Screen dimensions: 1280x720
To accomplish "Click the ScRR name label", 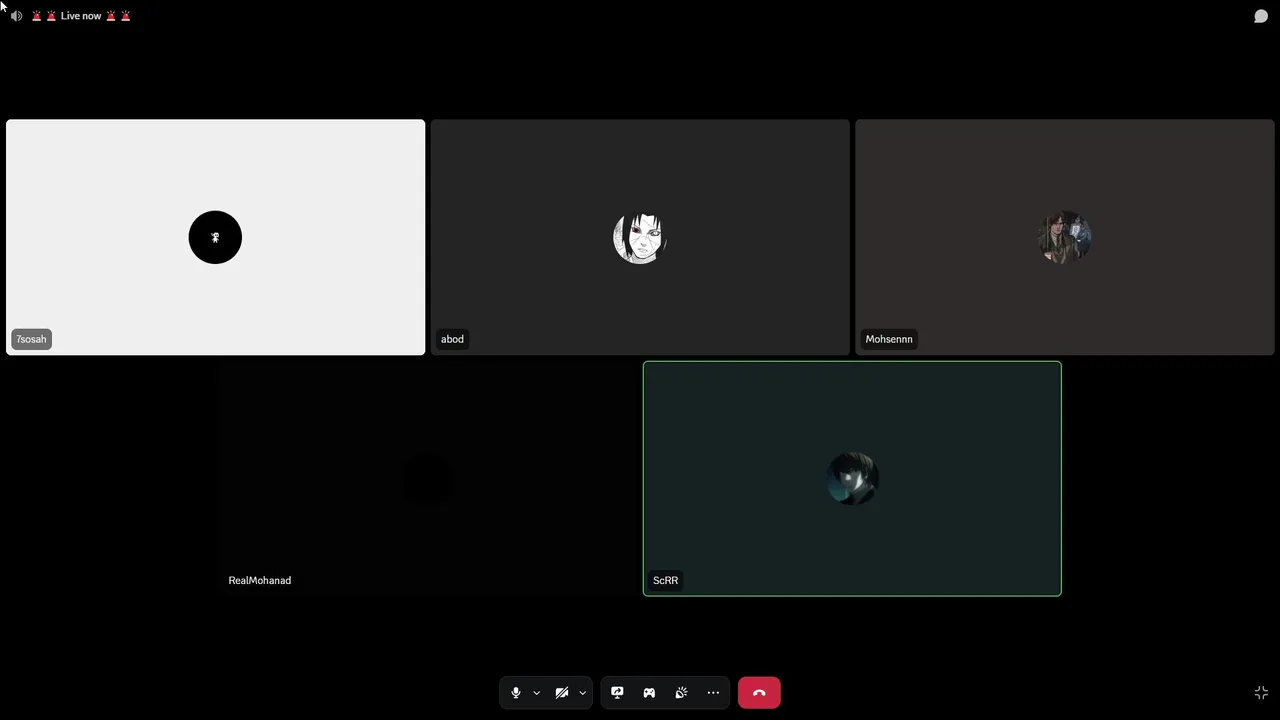I will 665,580.
